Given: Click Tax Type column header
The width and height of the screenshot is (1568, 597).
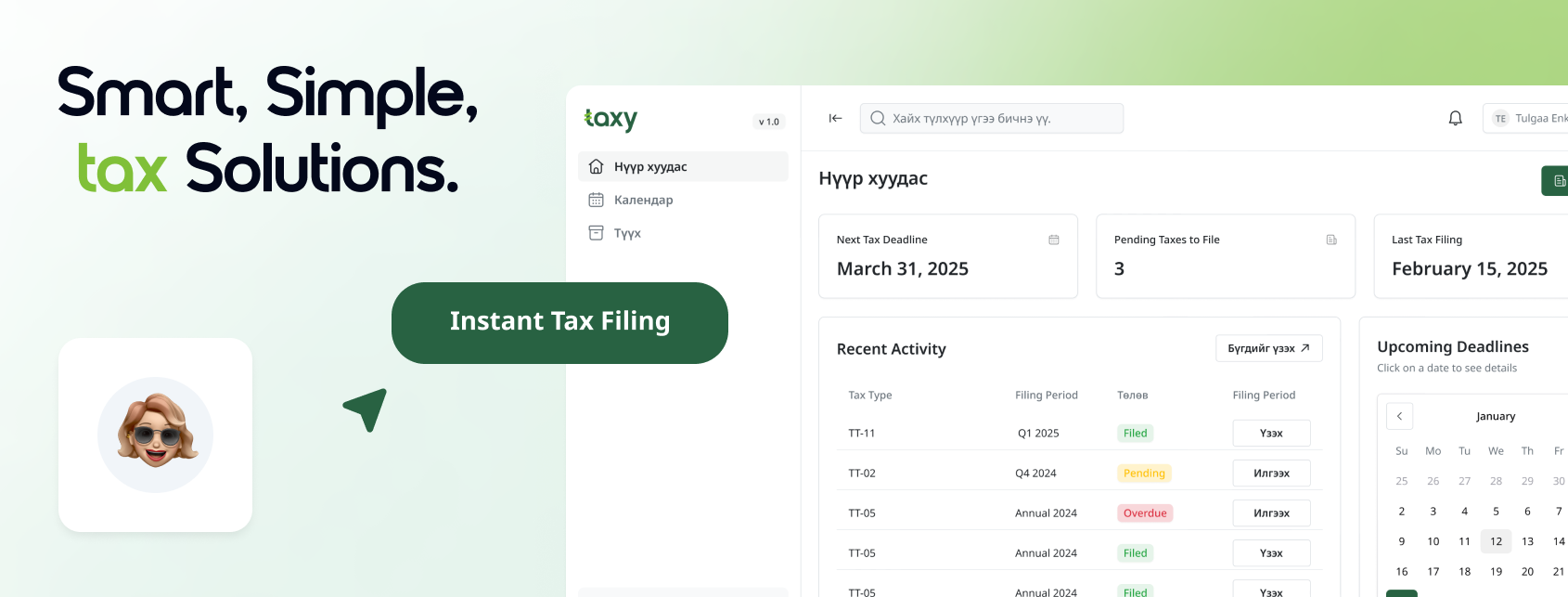Looking at the screenshot, I should point(870,395).
